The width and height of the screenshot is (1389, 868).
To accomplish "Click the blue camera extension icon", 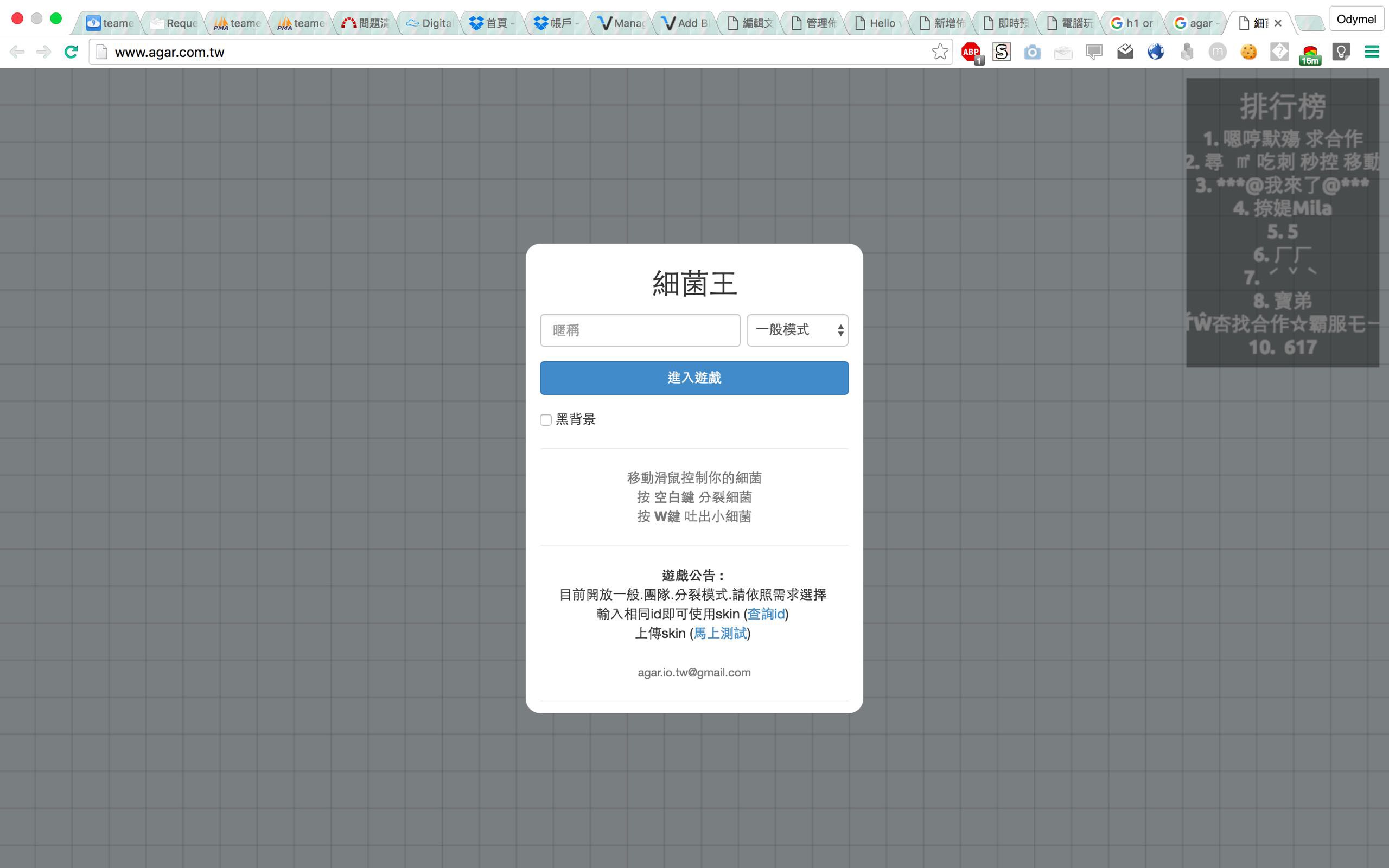I will pos(1032,52).
